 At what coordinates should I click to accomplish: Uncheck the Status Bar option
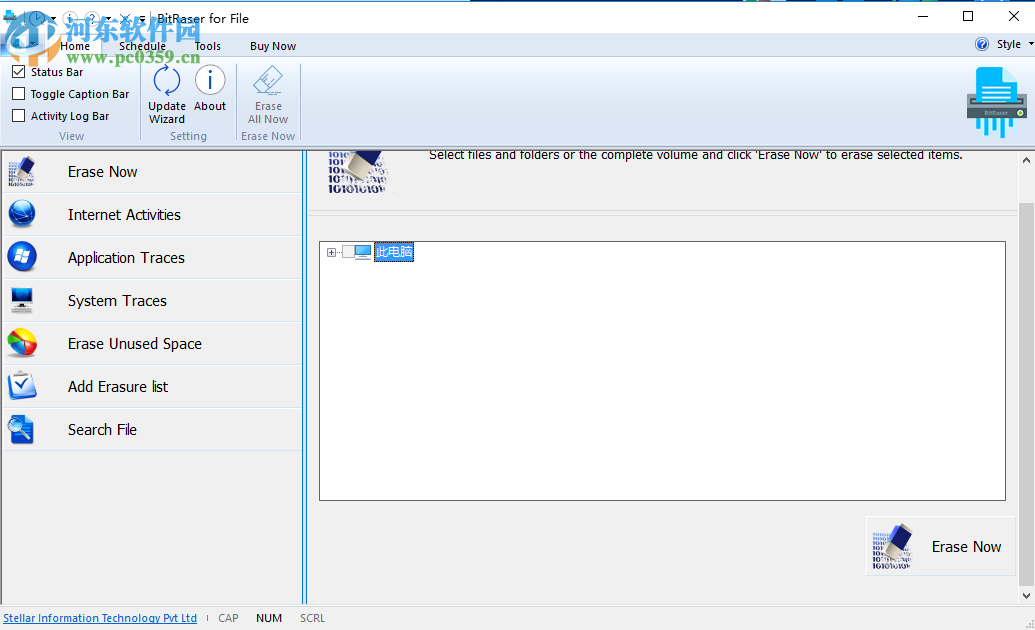pos(17,71)
